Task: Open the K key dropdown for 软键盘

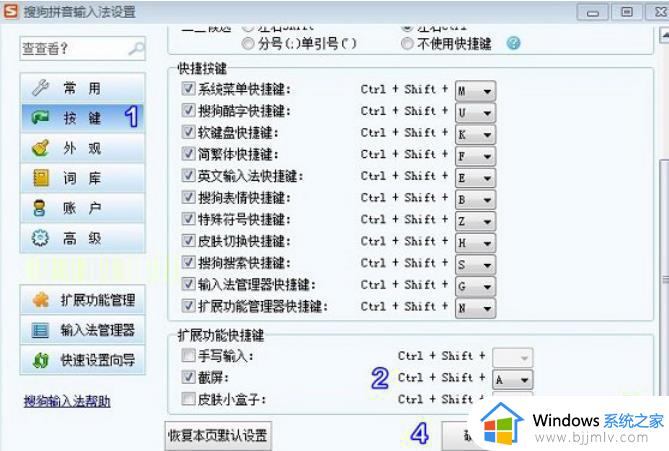Action: (x=475, y=134)
